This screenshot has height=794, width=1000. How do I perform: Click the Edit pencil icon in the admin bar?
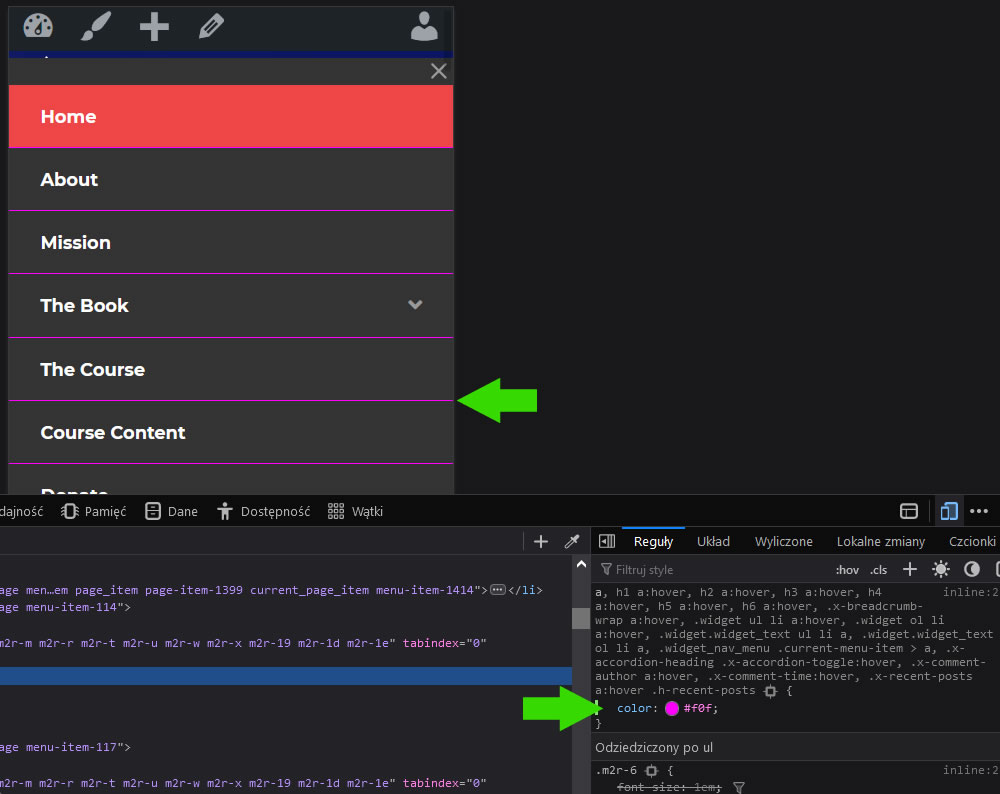coord(211,26)
